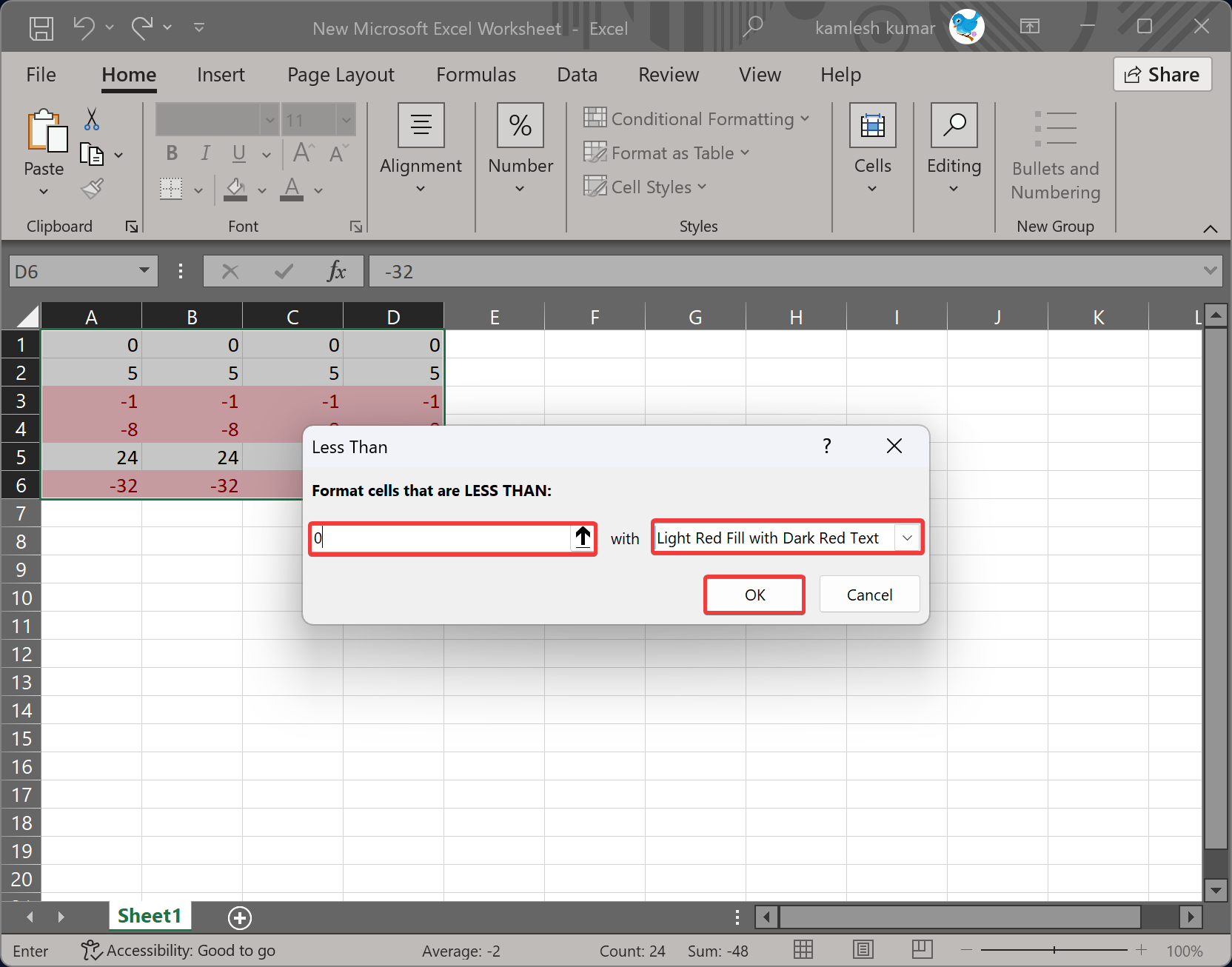Switch to the Insert tab
Viewport: 1232px width, 967px height.
[x=221, y=75]
